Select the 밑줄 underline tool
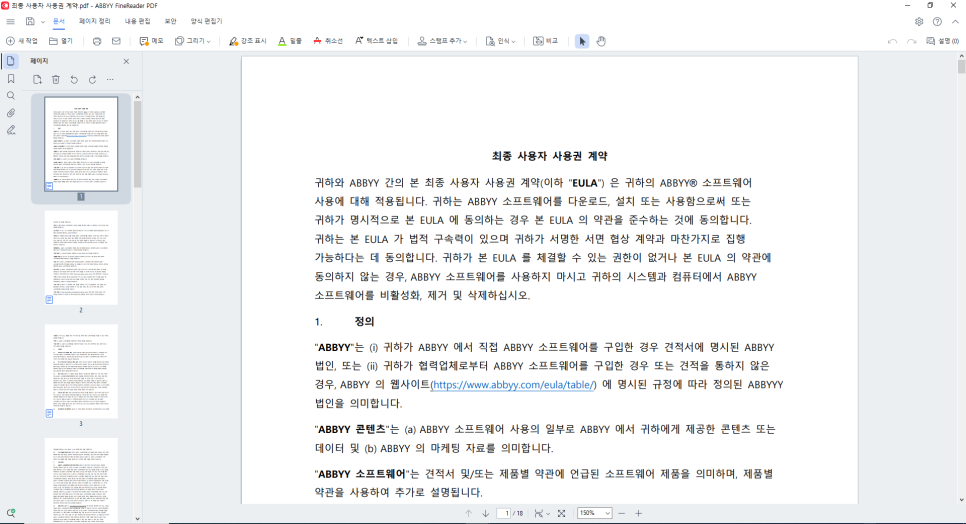Viewport: 966px width, 524px height. click(x=290, y=41)
